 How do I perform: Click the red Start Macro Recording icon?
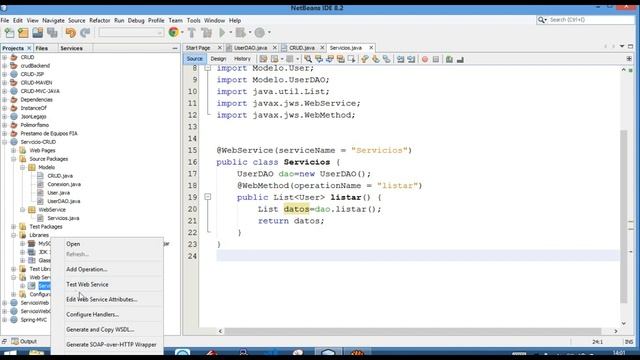[425, 60]
